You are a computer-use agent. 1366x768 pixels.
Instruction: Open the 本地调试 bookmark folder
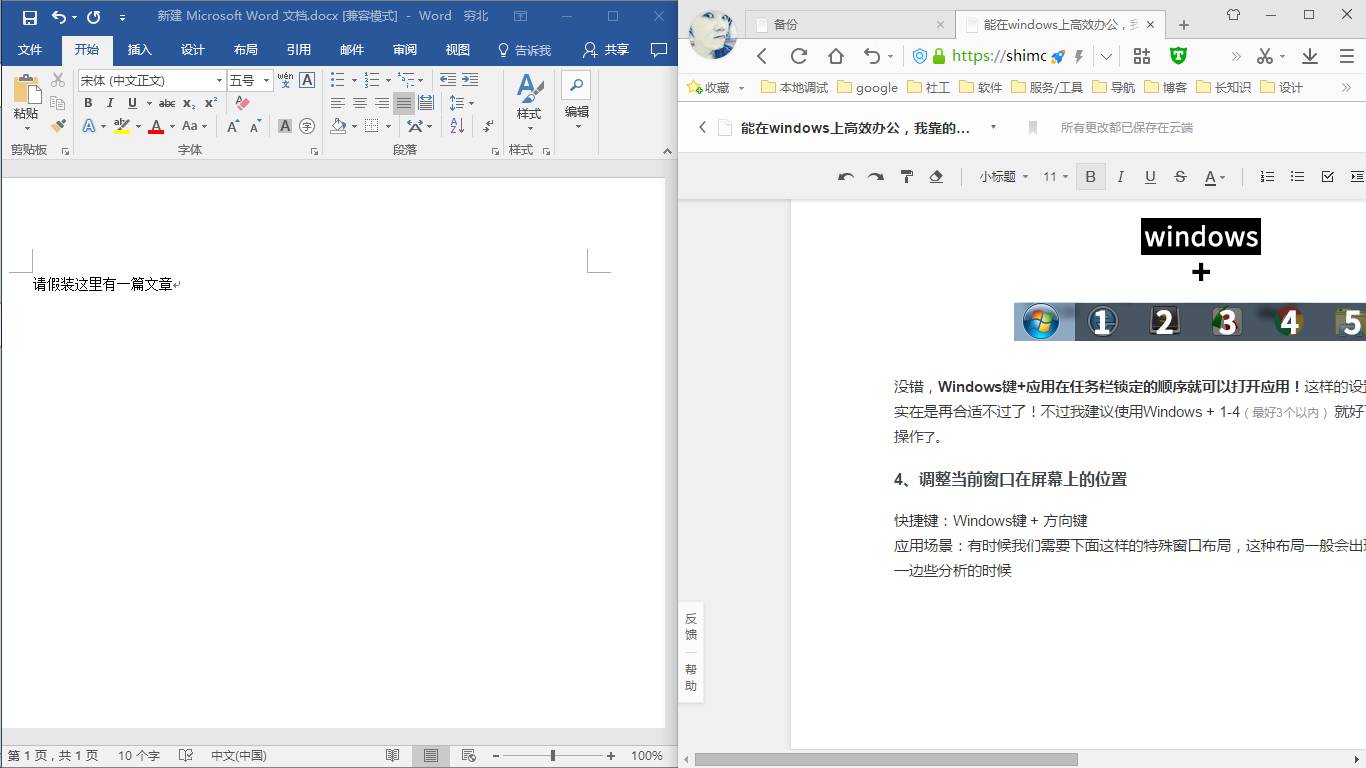(794, 88)
